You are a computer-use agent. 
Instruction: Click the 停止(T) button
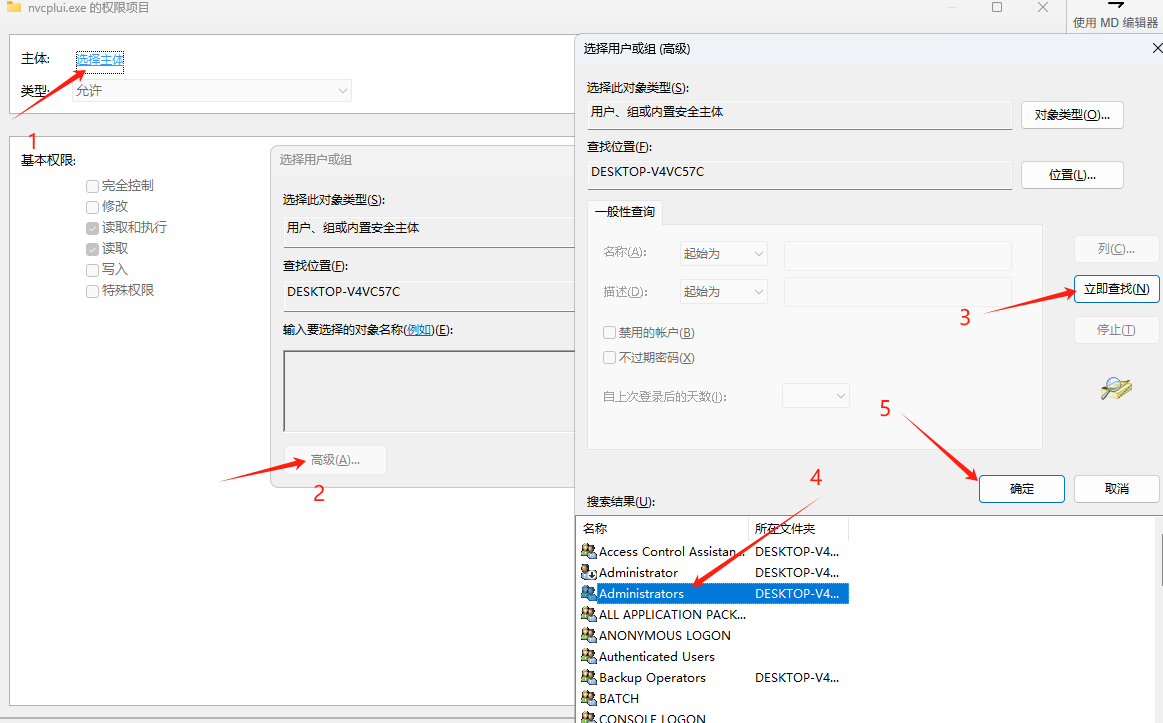[1116, 330]
